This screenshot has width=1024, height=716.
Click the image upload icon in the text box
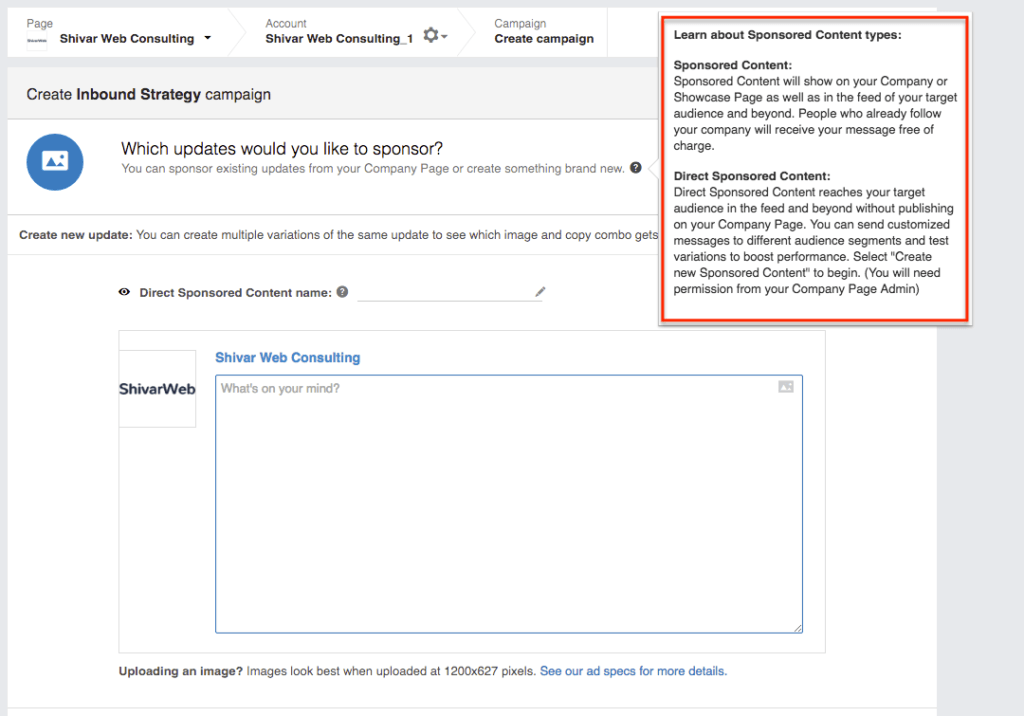tap(786, 387)
